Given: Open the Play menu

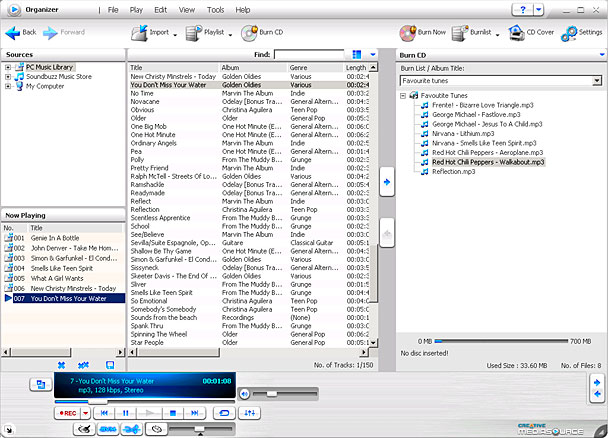Looking at the screenshot, I should 136,10.
